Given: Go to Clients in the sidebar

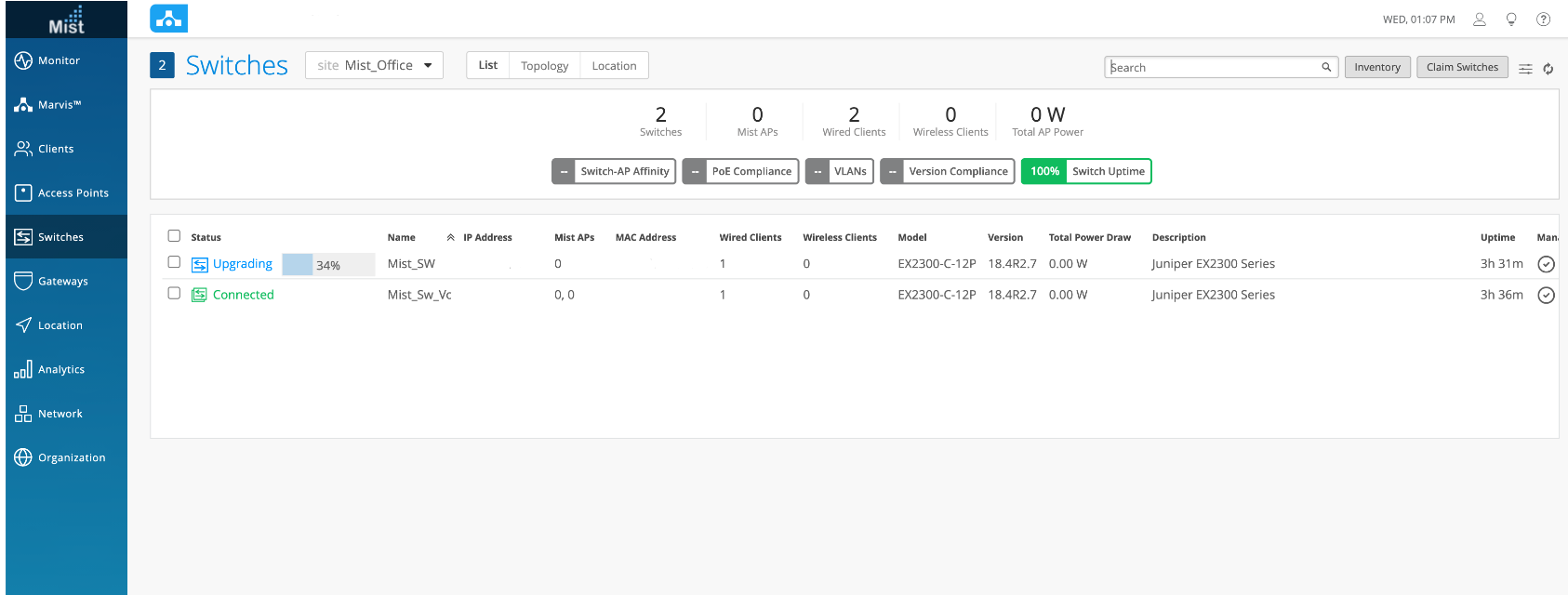Looking at the screenshot, I should [x=66, y=149].
